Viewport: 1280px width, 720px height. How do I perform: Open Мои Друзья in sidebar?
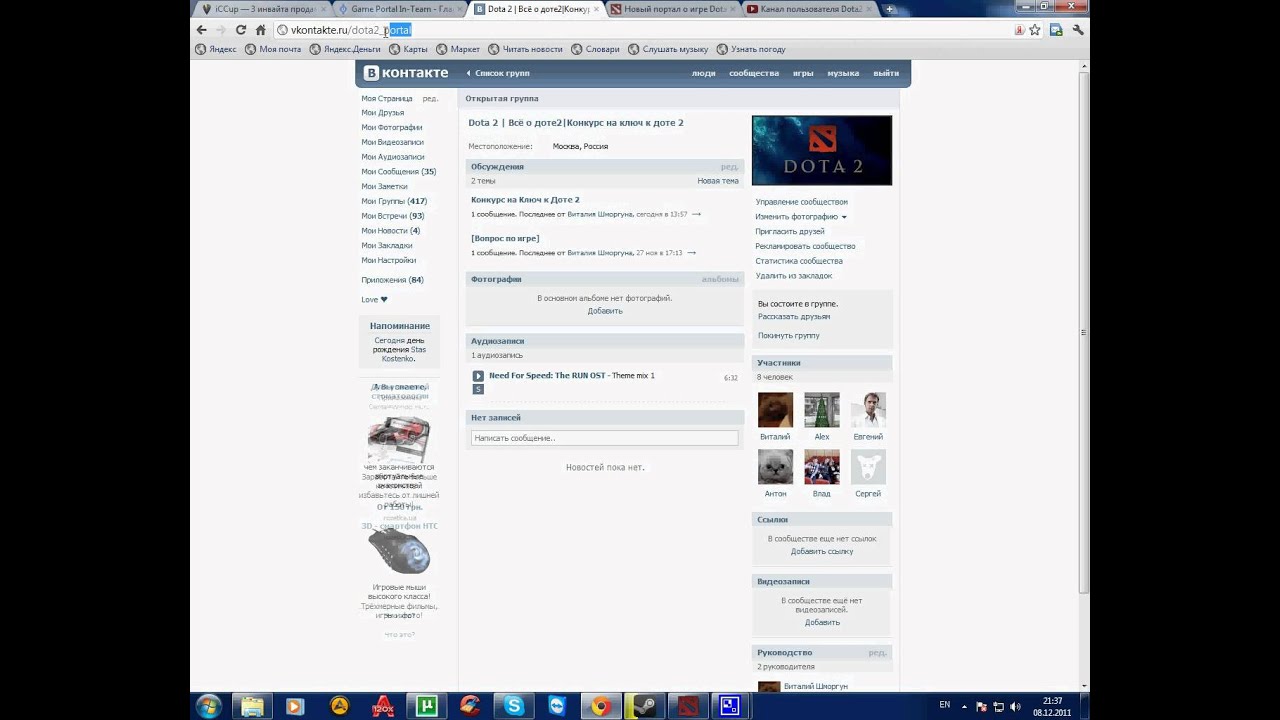click(383, 113)
